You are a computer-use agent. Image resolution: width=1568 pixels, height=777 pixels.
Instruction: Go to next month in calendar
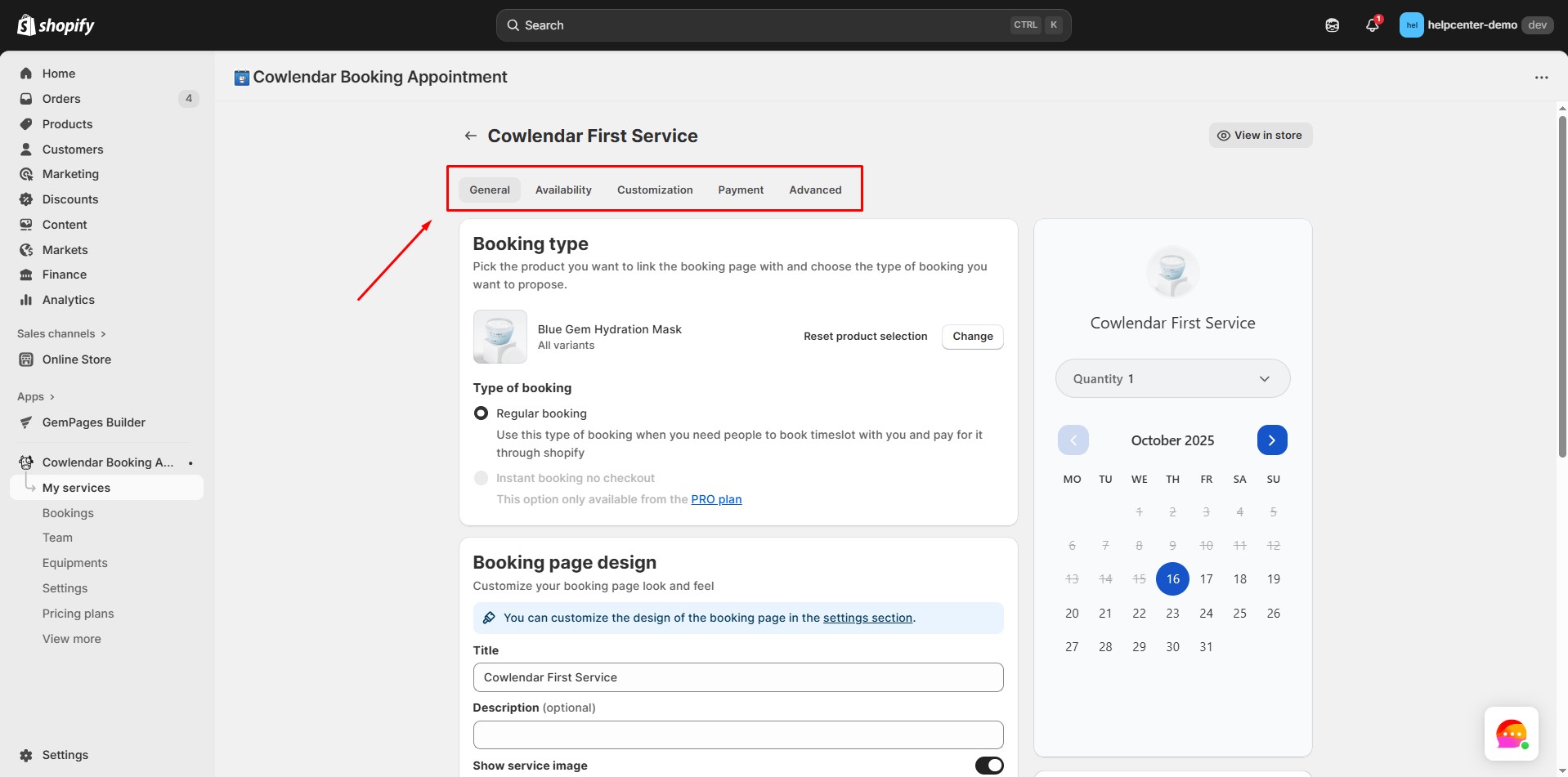1271,440
